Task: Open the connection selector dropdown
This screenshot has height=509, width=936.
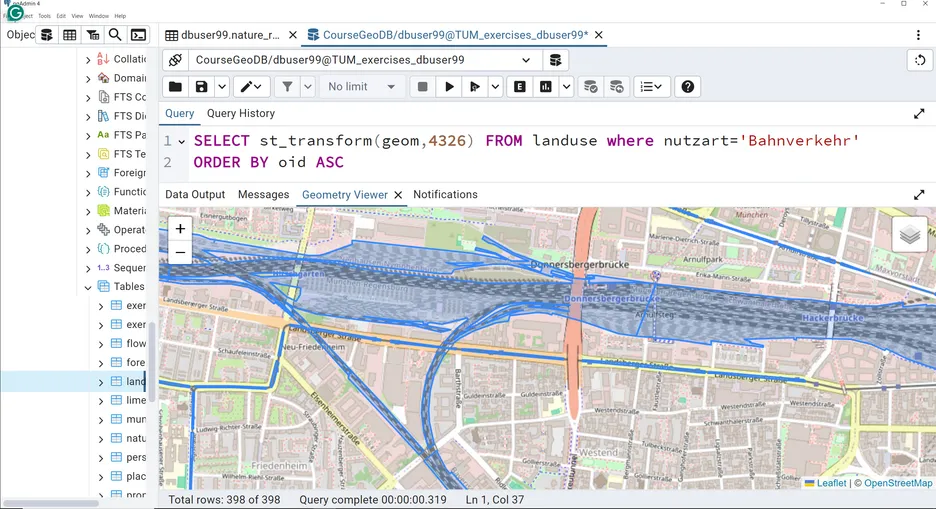Action: click(525, 60)
